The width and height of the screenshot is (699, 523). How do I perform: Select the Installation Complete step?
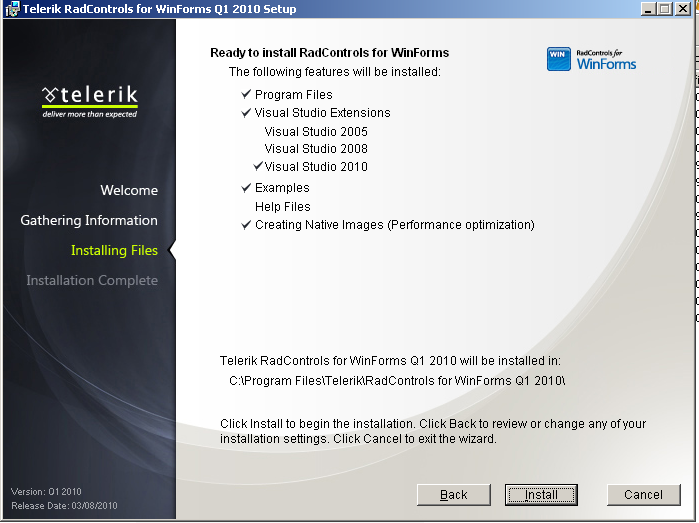tap(92, 280)
